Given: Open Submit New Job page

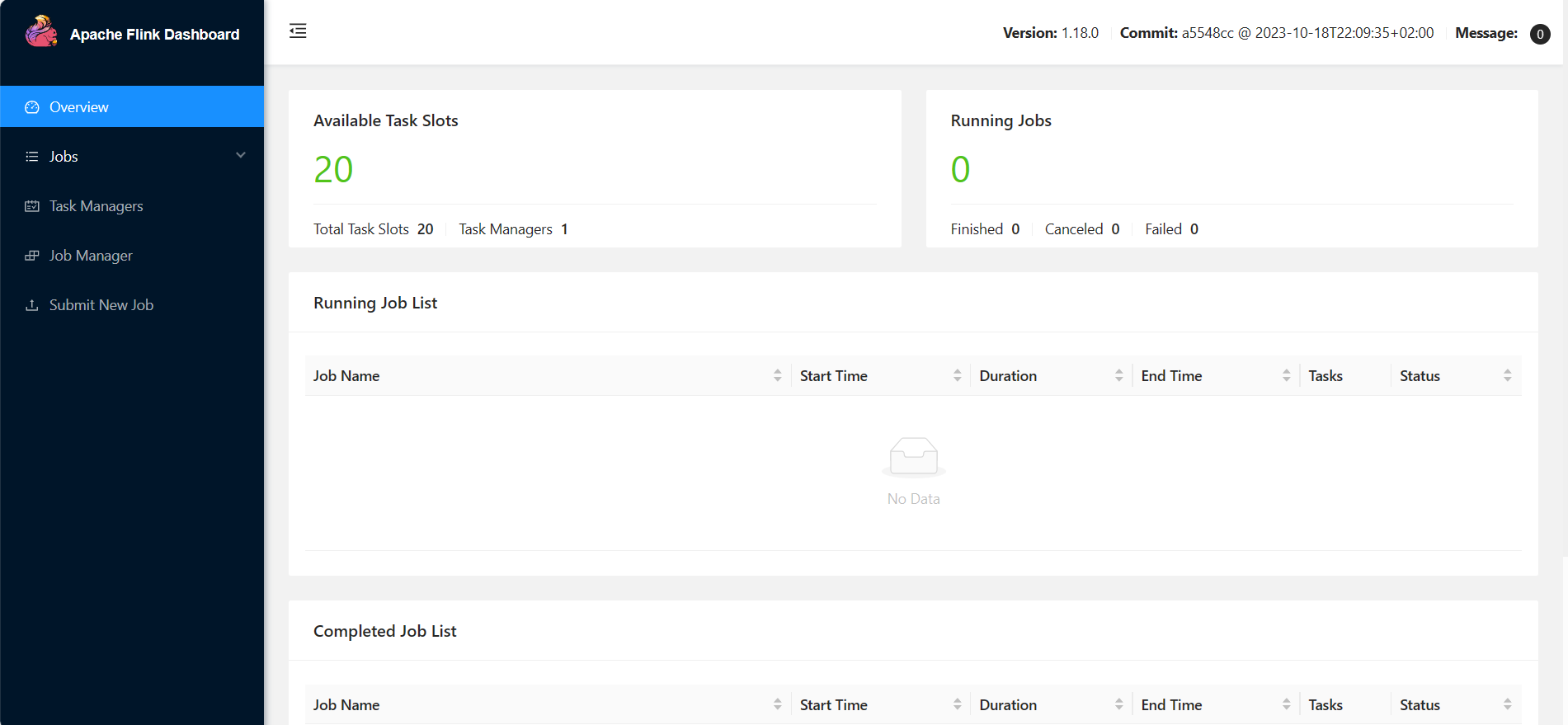Looking at the screenshot, I should [101, 305].
